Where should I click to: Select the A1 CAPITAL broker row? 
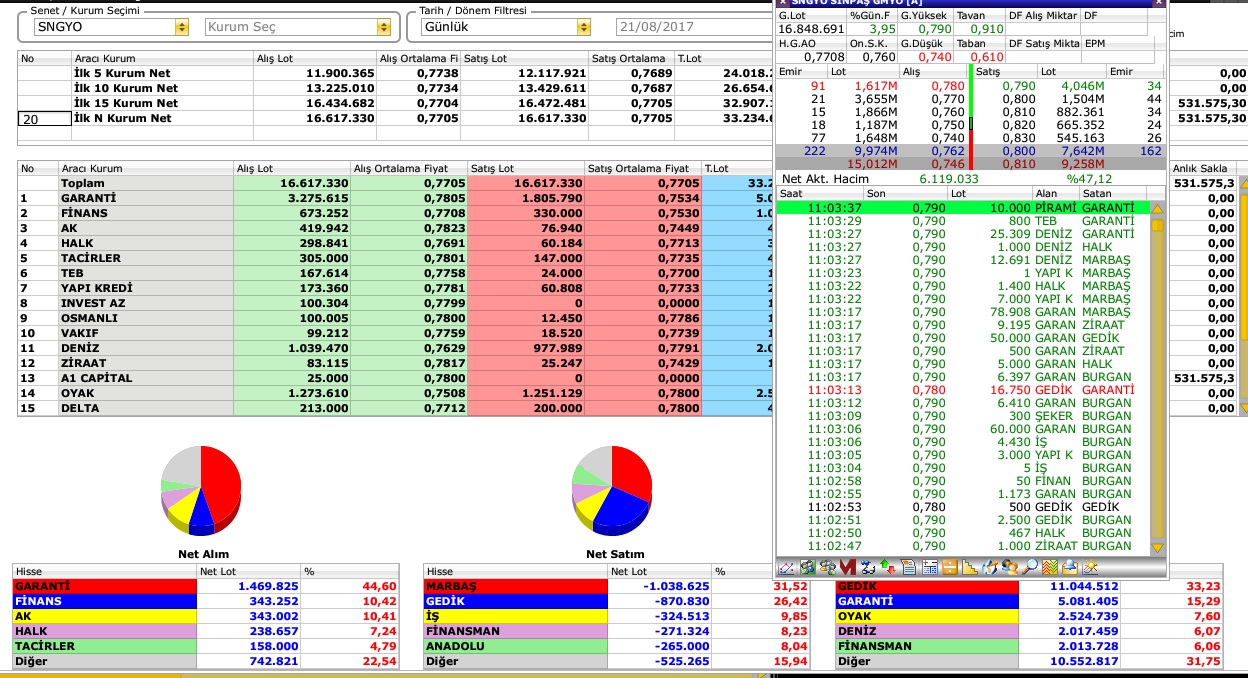(x=393, y=378)
